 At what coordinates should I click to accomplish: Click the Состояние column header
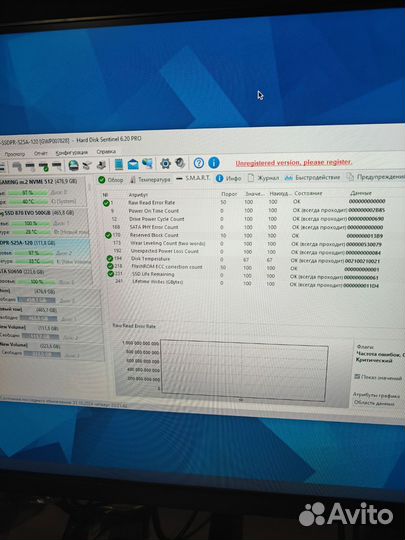pyautogui.click(x=308, y=194)
